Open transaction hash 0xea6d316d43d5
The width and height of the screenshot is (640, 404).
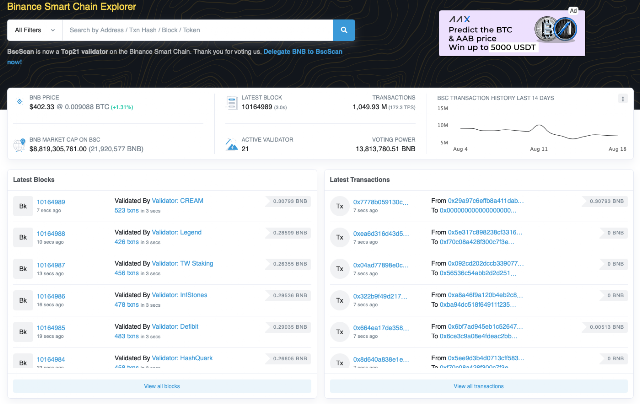pos(381,233)
